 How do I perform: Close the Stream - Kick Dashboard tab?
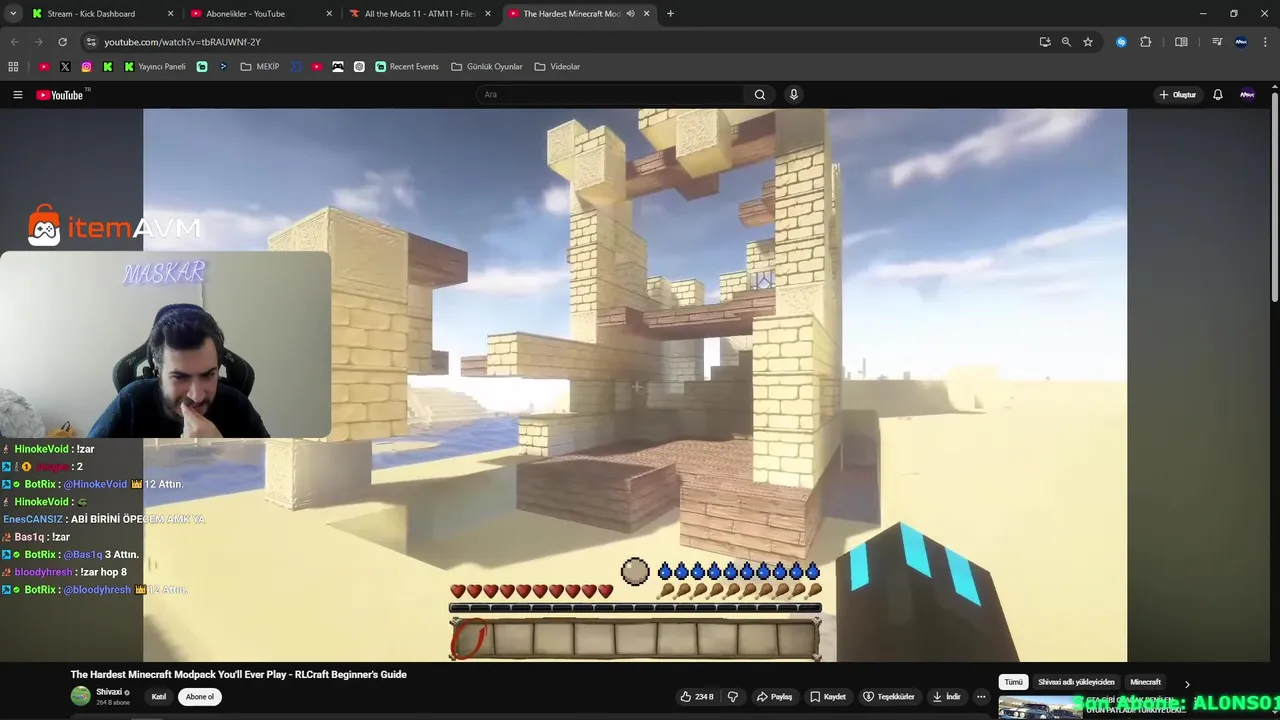pyautogui.click(x=170, y=14)
